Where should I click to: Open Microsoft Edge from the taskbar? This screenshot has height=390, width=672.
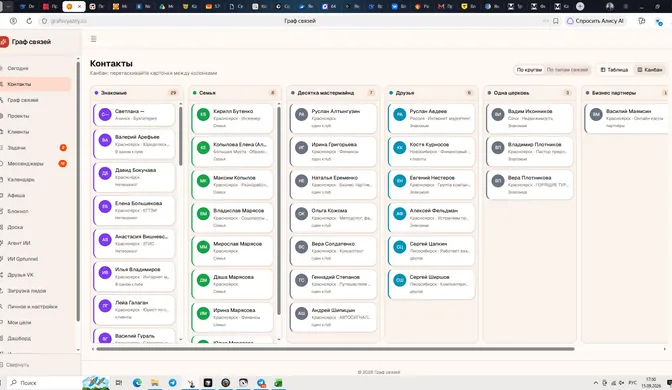[x=137, y=383]
